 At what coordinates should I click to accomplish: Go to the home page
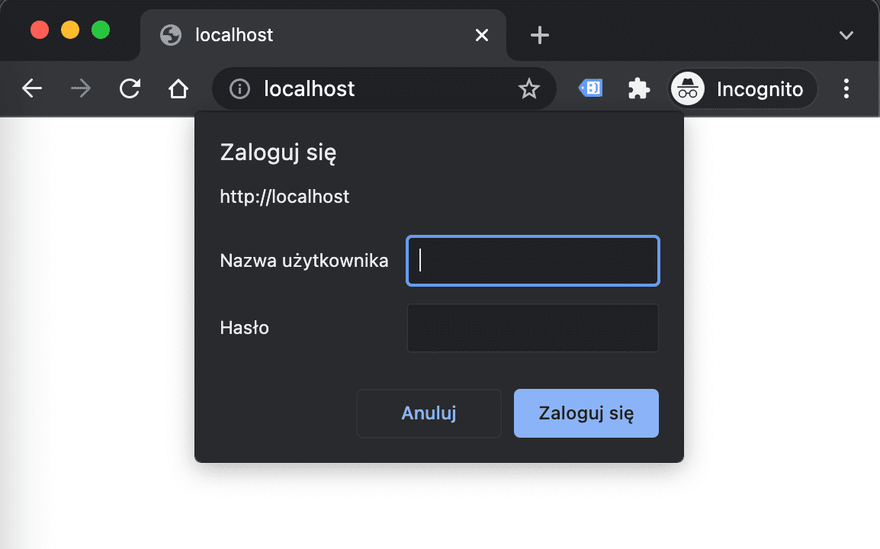click(x=178, y=89)
